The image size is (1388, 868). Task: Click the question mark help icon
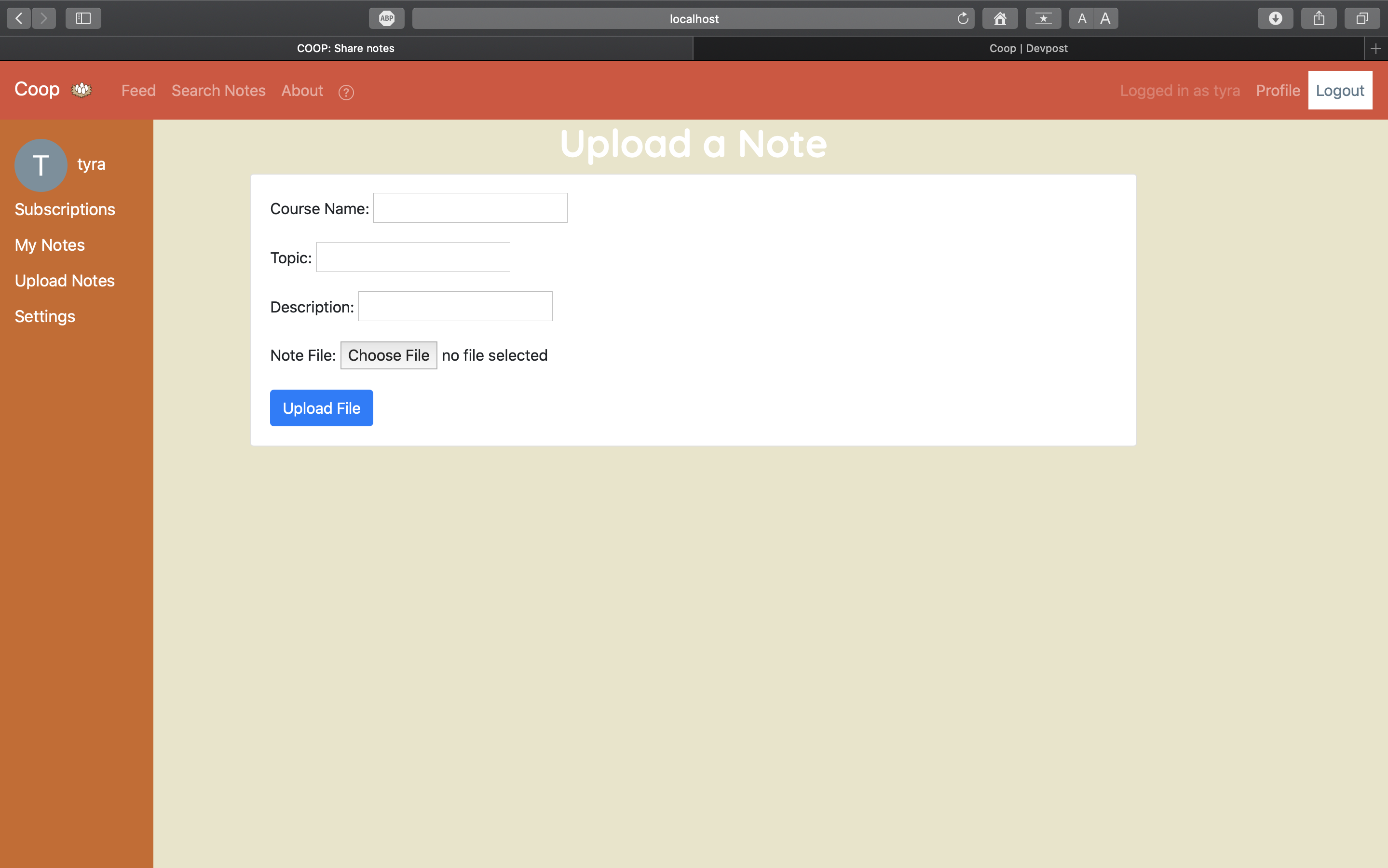[346, 93]
